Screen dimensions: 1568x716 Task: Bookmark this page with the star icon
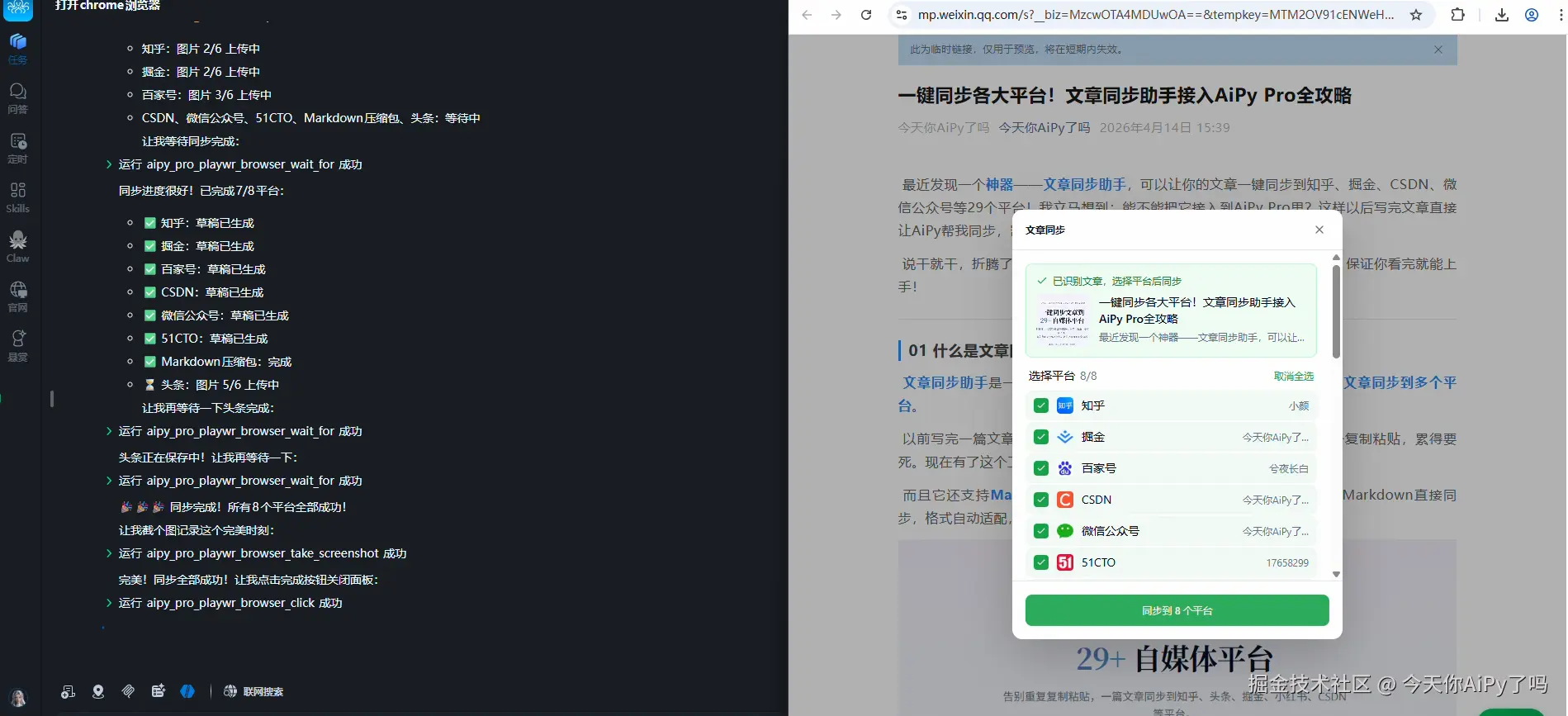(1416, 15)
